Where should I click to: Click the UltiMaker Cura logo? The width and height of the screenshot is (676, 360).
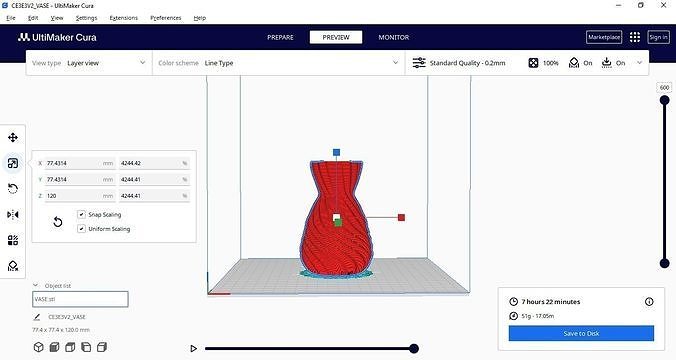tap(57, 38)
